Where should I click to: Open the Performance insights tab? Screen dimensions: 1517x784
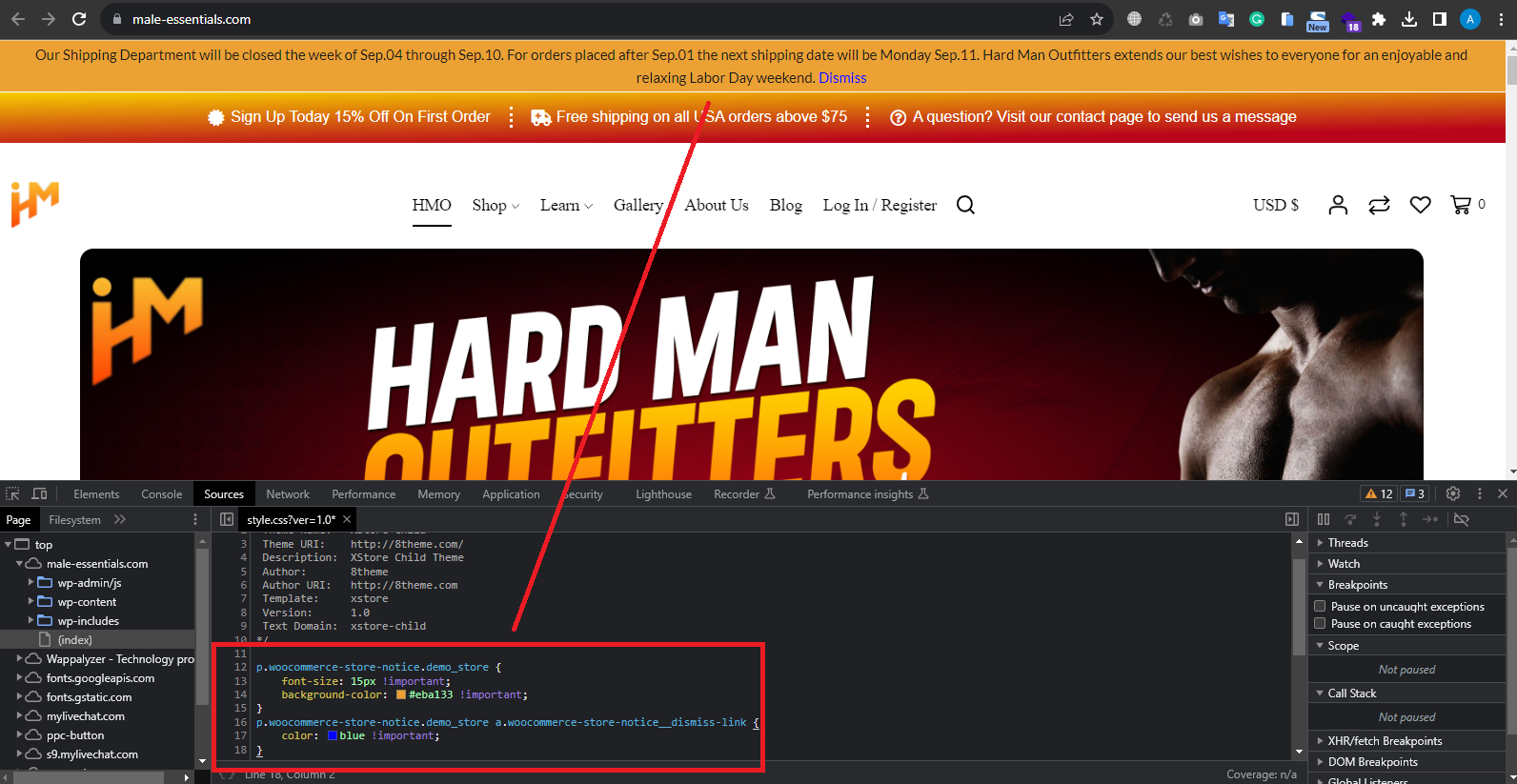tap(867, 493)
